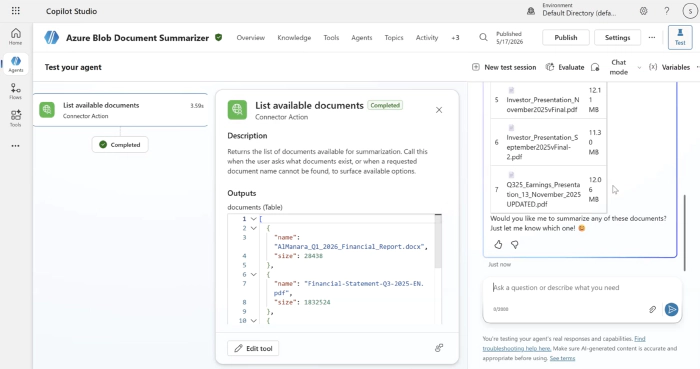Open the Variables panel
The height and width of the screenshot is (369, 700).
(669, 67)
